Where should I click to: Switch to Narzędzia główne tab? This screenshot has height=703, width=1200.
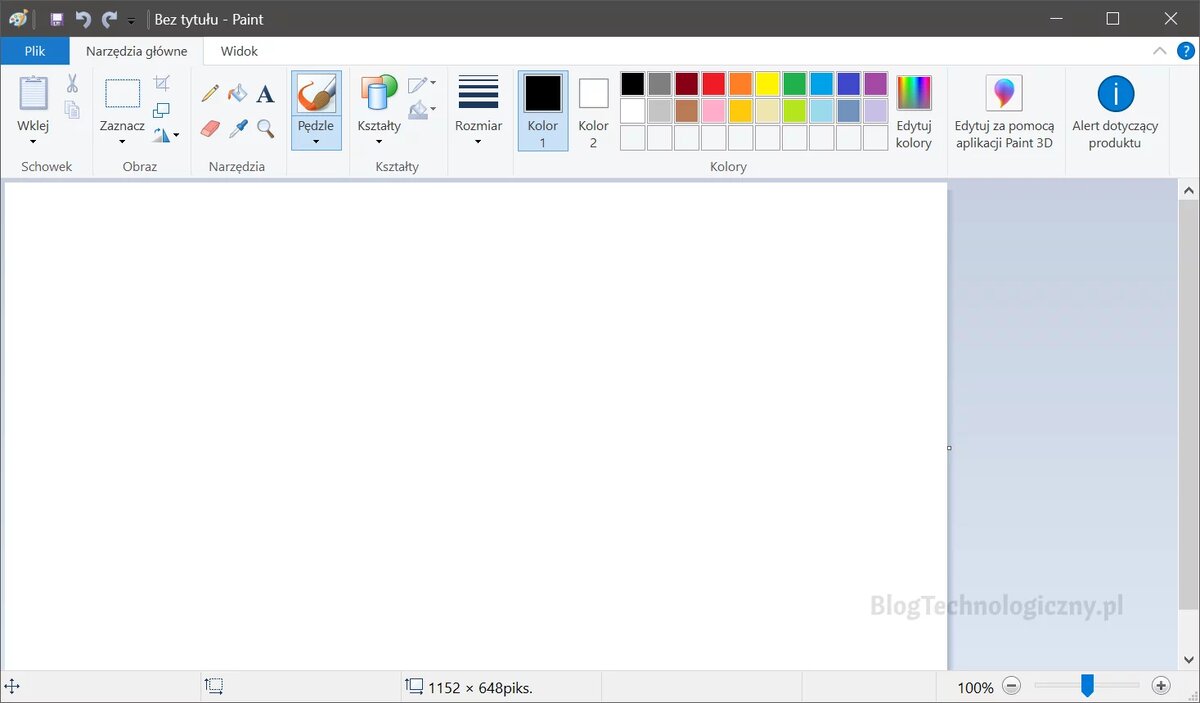136,51
